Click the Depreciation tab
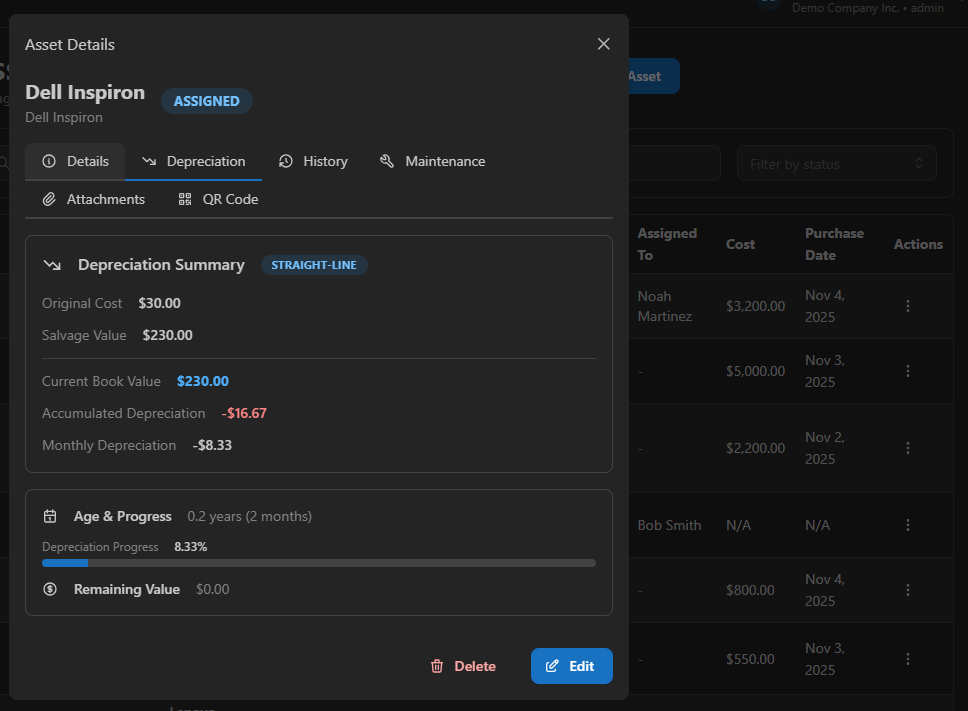Viewport: 968px width, 711px height. (193, 161)
